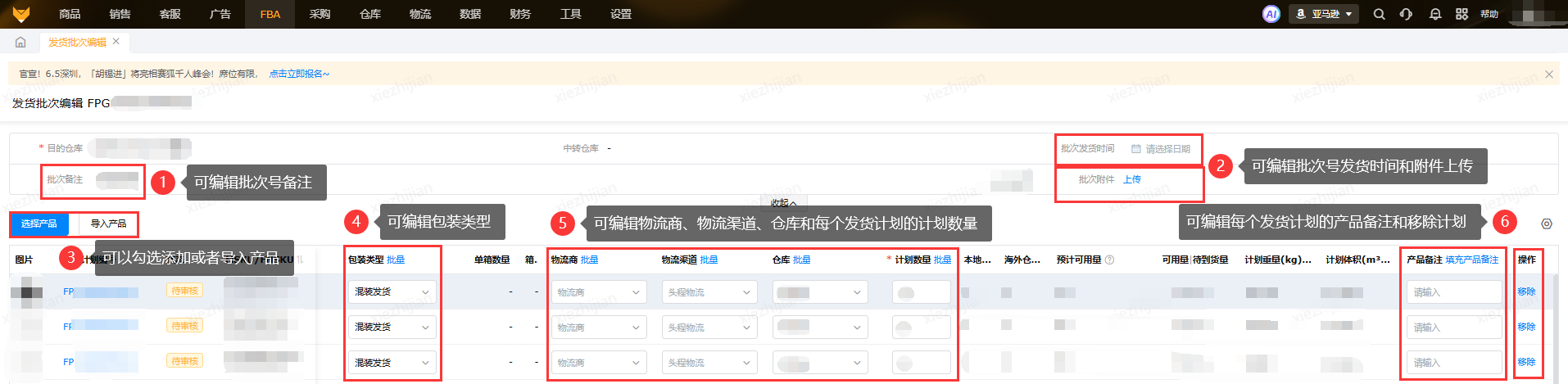This screenshot has height=384, width=1568.
Task: Click first row product thumbnail image
Action: click(27, 292)
